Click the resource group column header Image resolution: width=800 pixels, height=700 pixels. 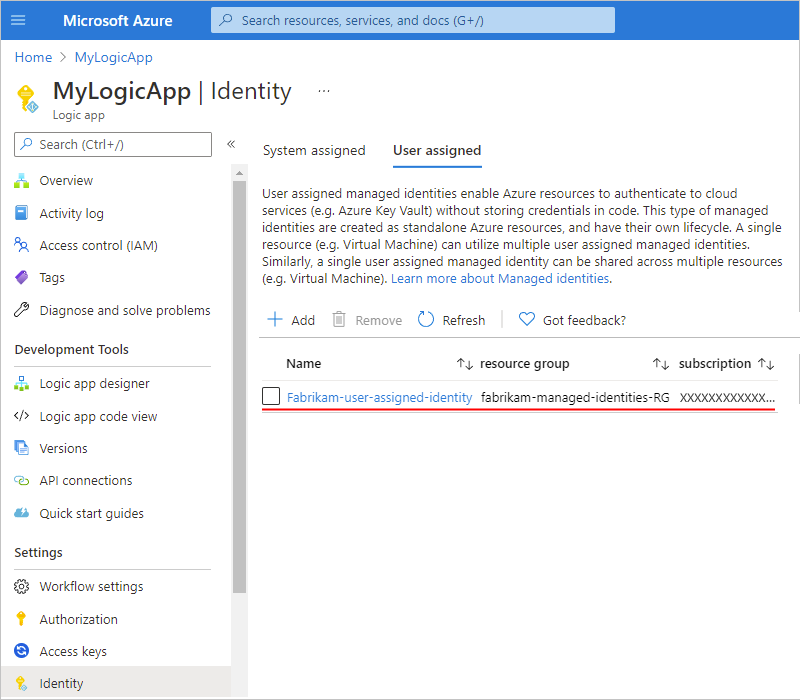click(524, 364)
